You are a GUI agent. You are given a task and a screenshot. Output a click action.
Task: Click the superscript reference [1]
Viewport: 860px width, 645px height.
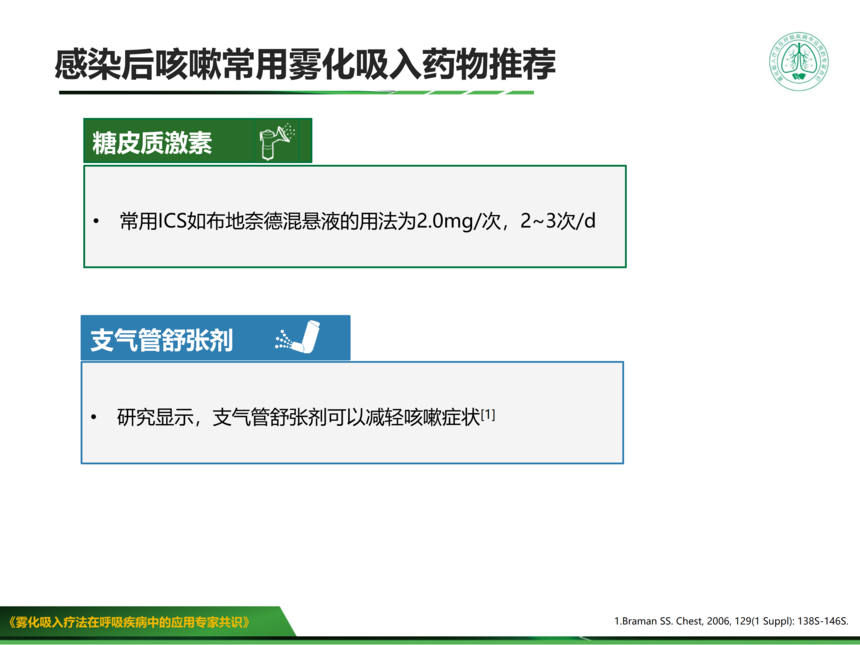488,414
